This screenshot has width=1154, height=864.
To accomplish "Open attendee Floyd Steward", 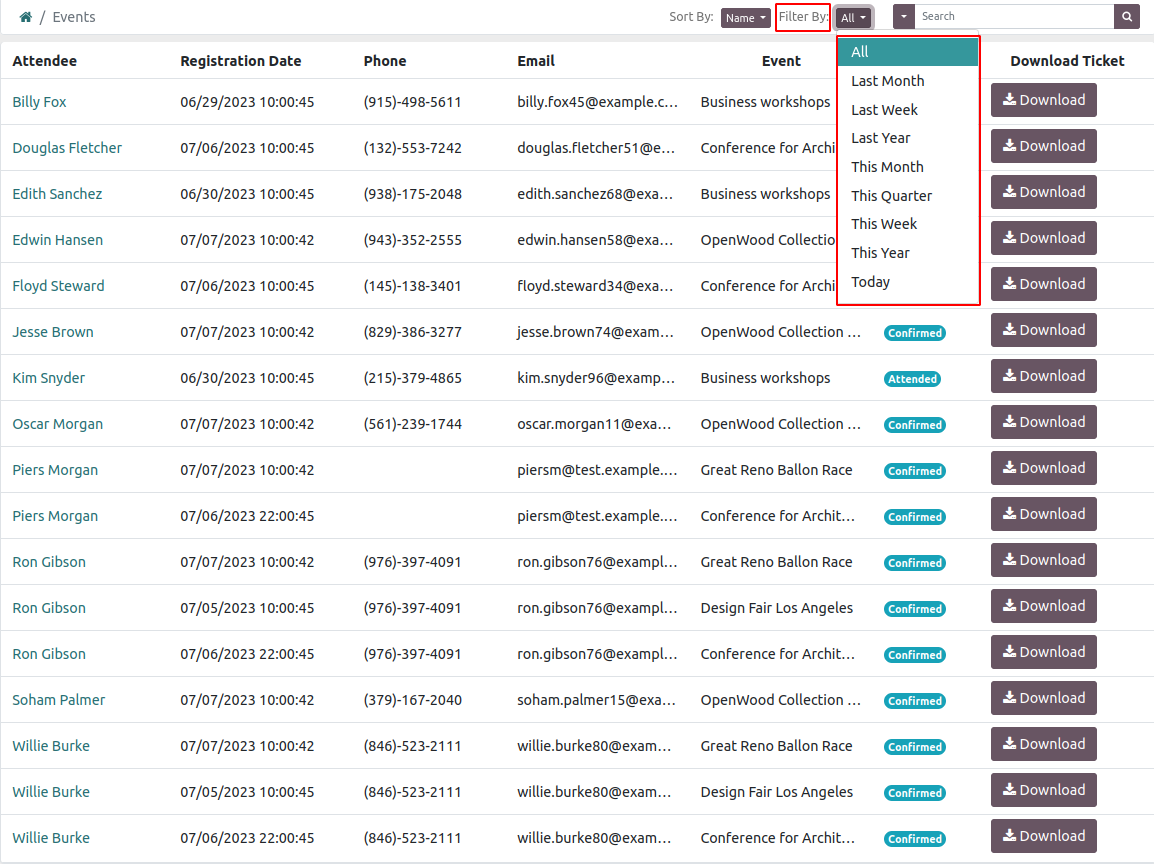I will click(x=58, y=286).
